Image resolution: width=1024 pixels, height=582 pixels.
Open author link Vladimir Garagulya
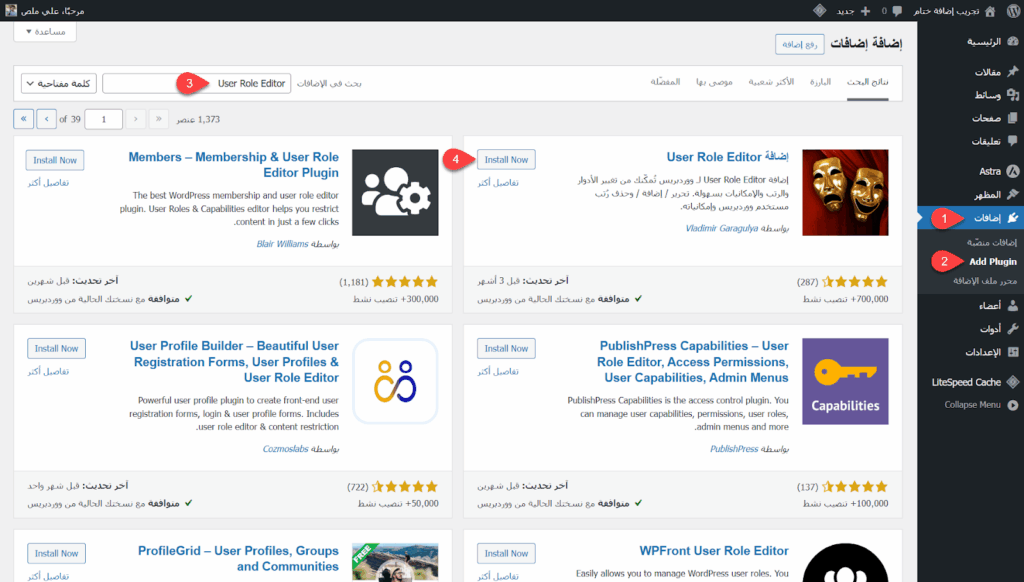(x=722, y=228)
